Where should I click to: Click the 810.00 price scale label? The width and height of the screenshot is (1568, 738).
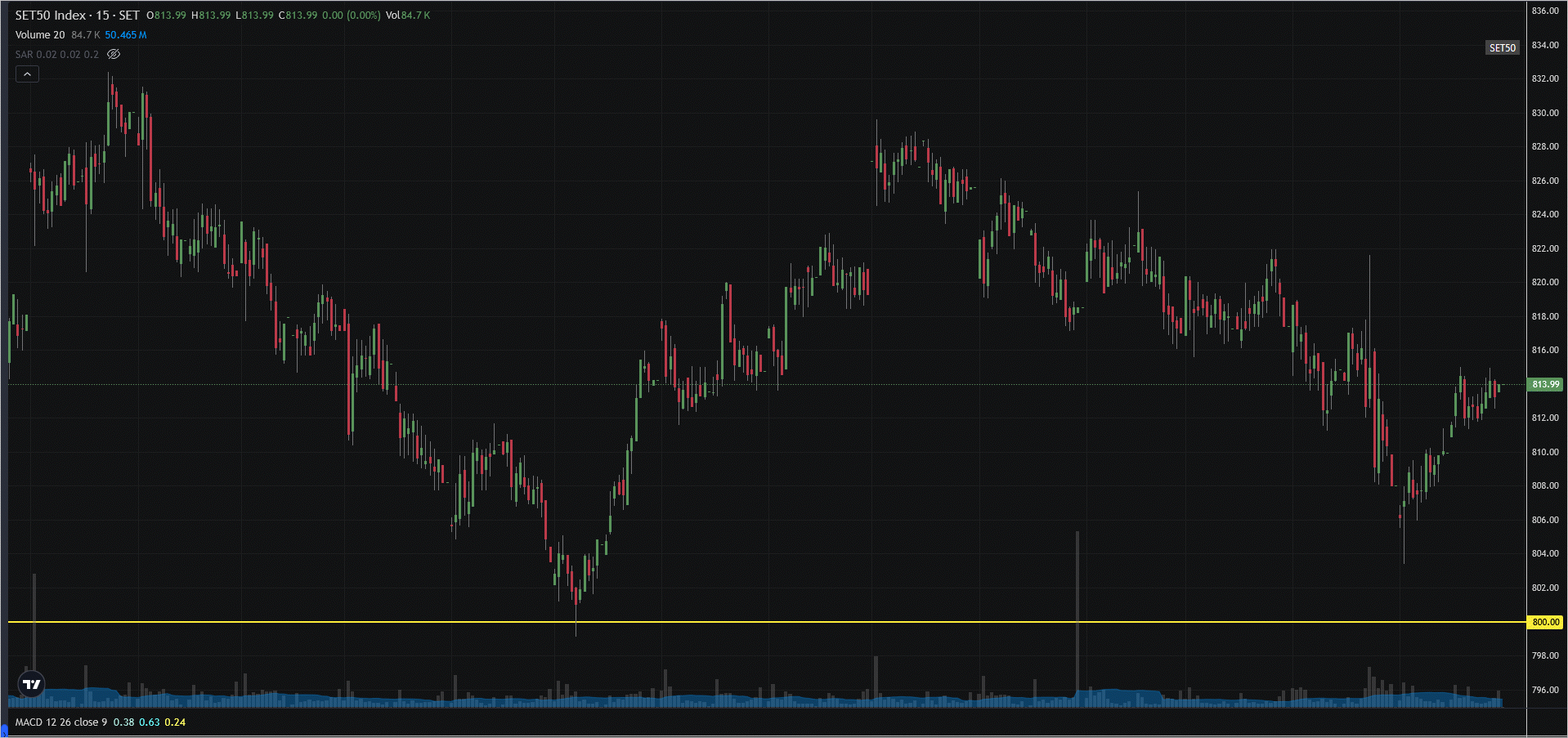point(1545,453)
